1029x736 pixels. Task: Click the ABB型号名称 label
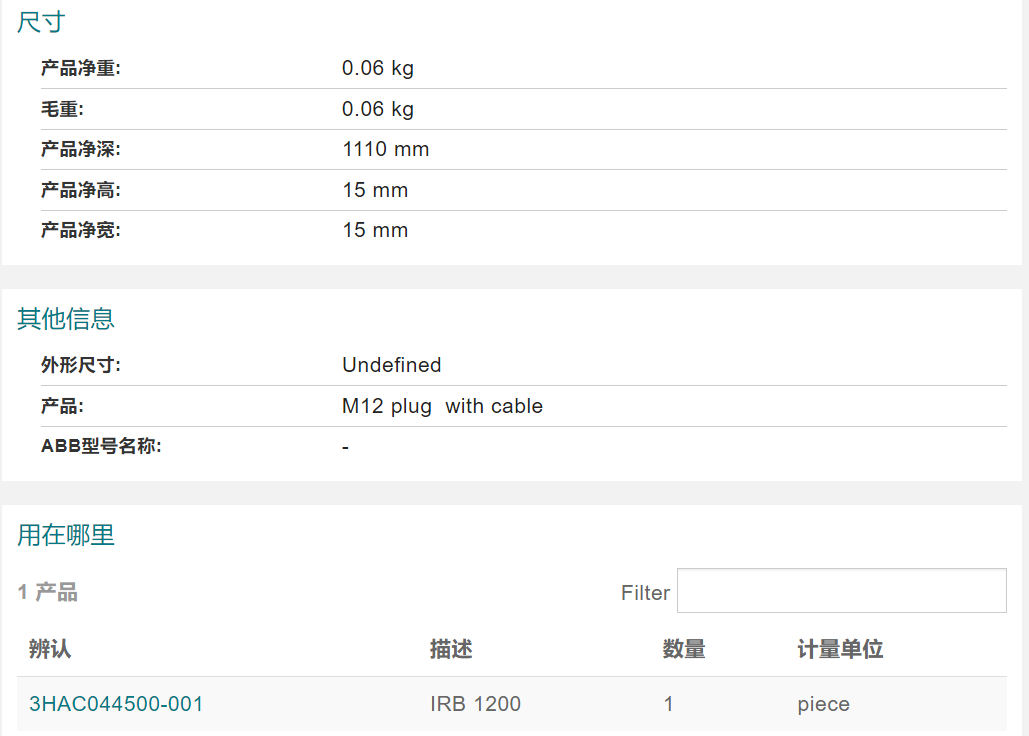pyautogui.click(x=101, y=446)
